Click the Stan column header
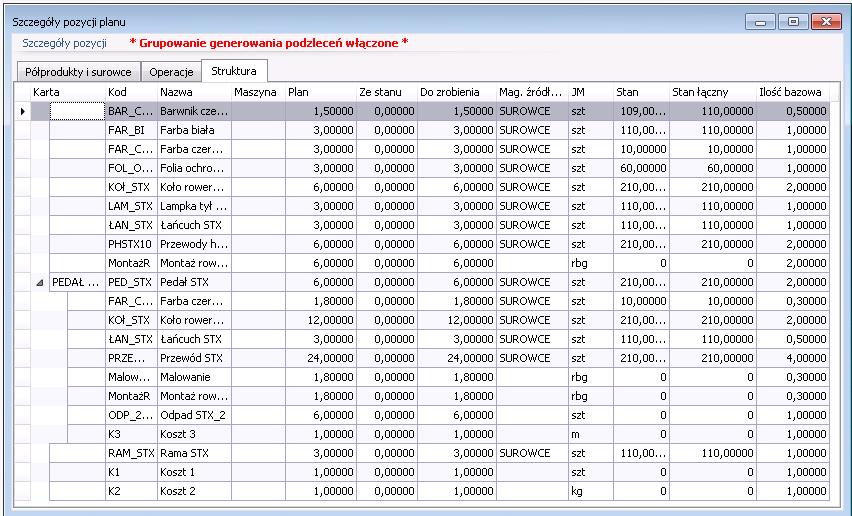Viewport: 852px width, 516px height. [641, 92]
